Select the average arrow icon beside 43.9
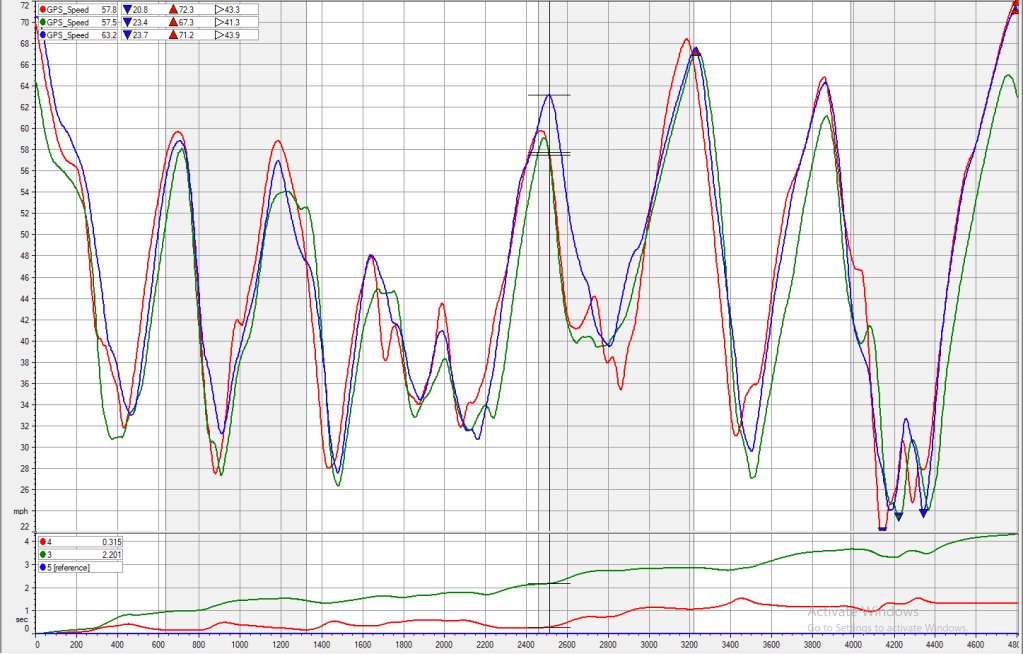The image size is (1023, 654). [x=219, y=35]
